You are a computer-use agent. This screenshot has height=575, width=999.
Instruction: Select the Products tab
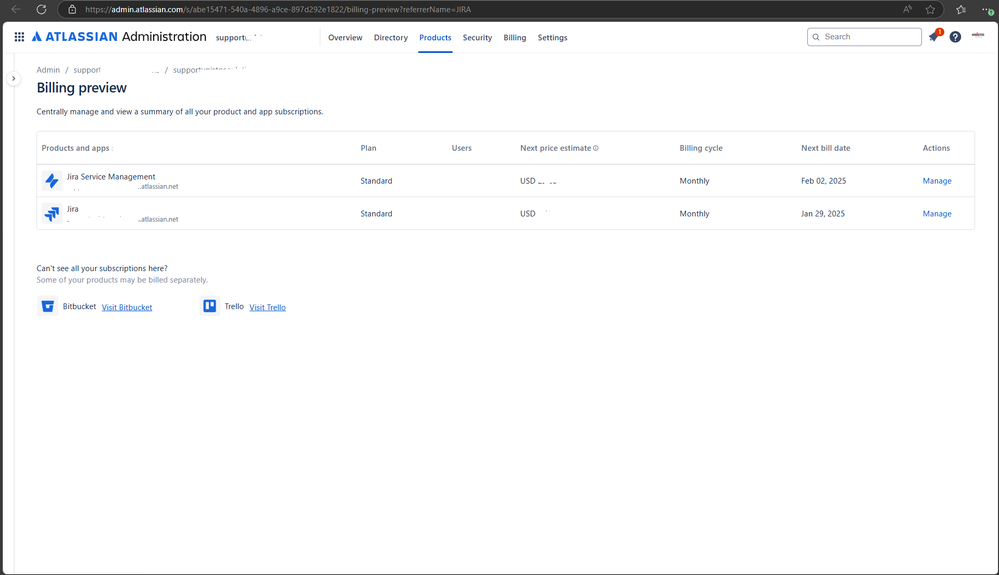(x=435, y=38)
